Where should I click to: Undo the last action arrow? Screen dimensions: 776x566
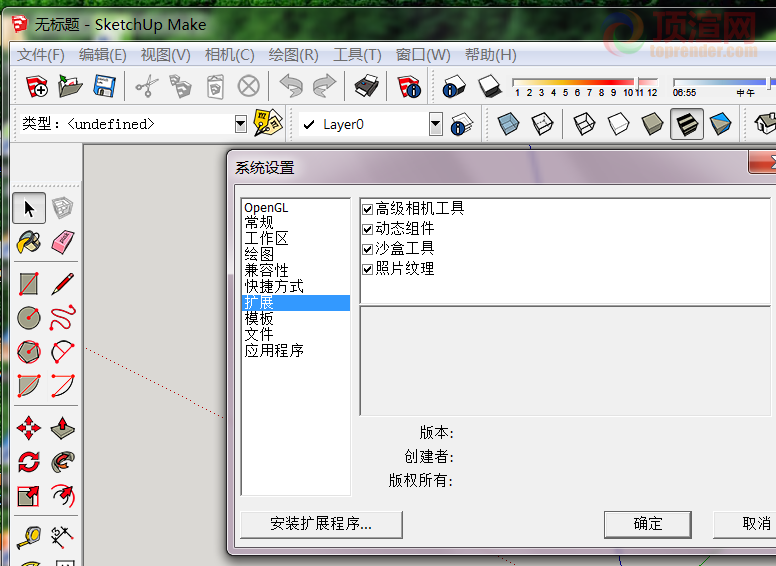(291, 86)
